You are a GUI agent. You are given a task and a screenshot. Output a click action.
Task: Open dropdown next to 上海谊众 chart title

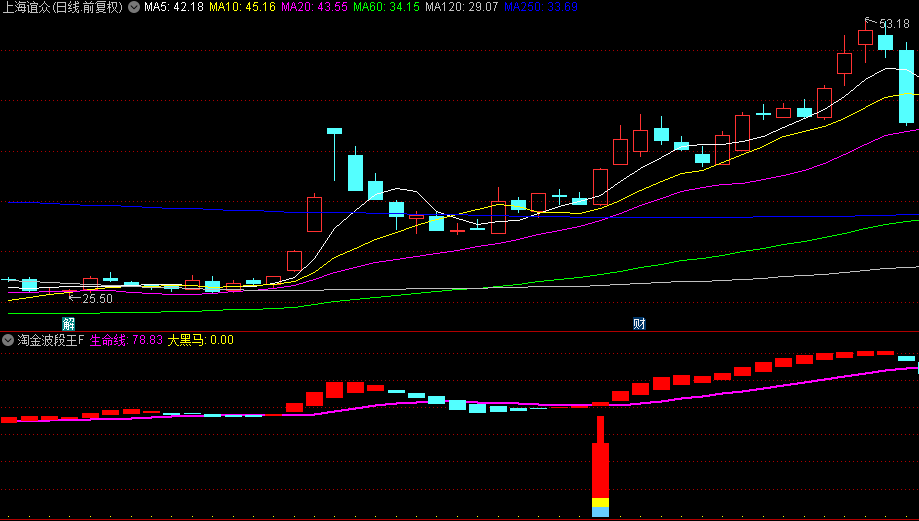134,7
